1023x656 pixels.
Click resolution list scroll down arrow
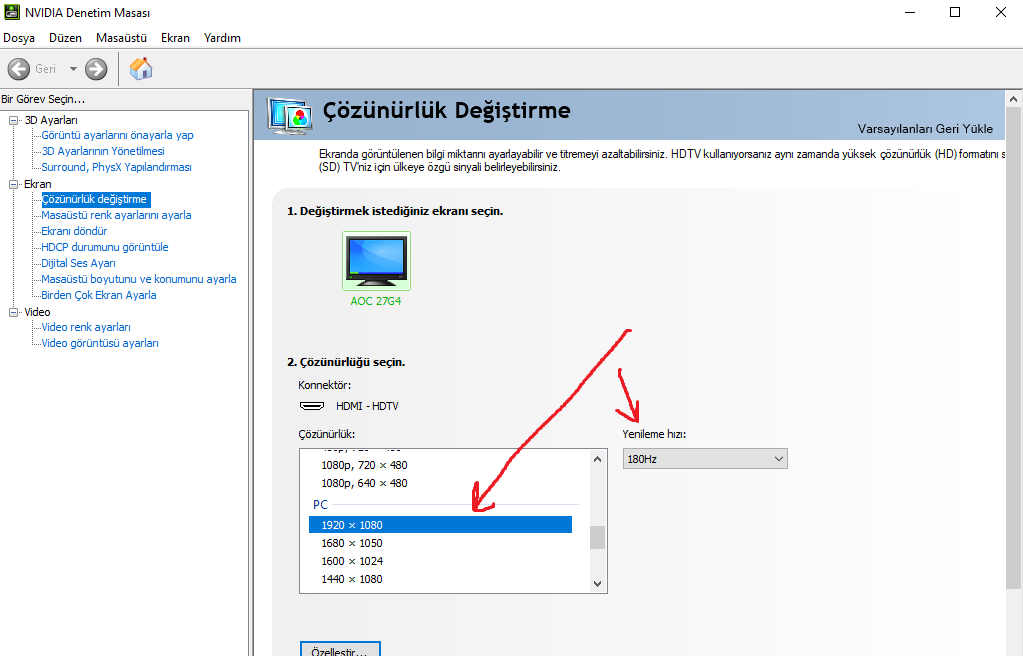[597, 584]
